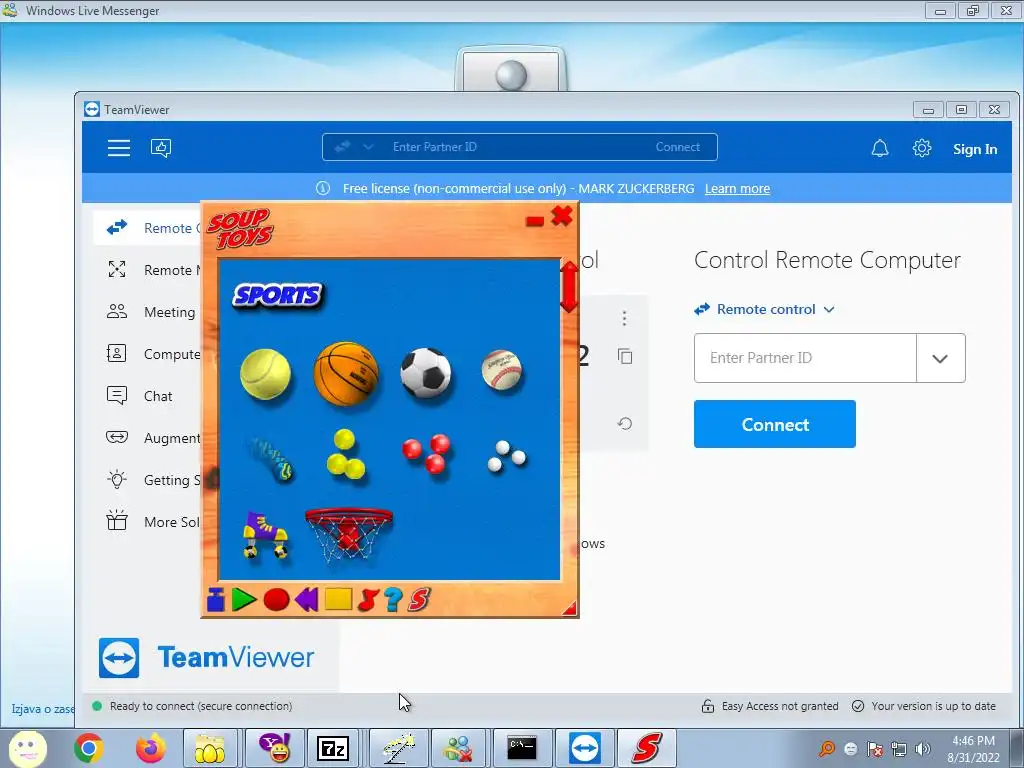Open the TeamViewer hamburger menu
This screenshot has width=1024, height=768.
click(x=119, y=148)
